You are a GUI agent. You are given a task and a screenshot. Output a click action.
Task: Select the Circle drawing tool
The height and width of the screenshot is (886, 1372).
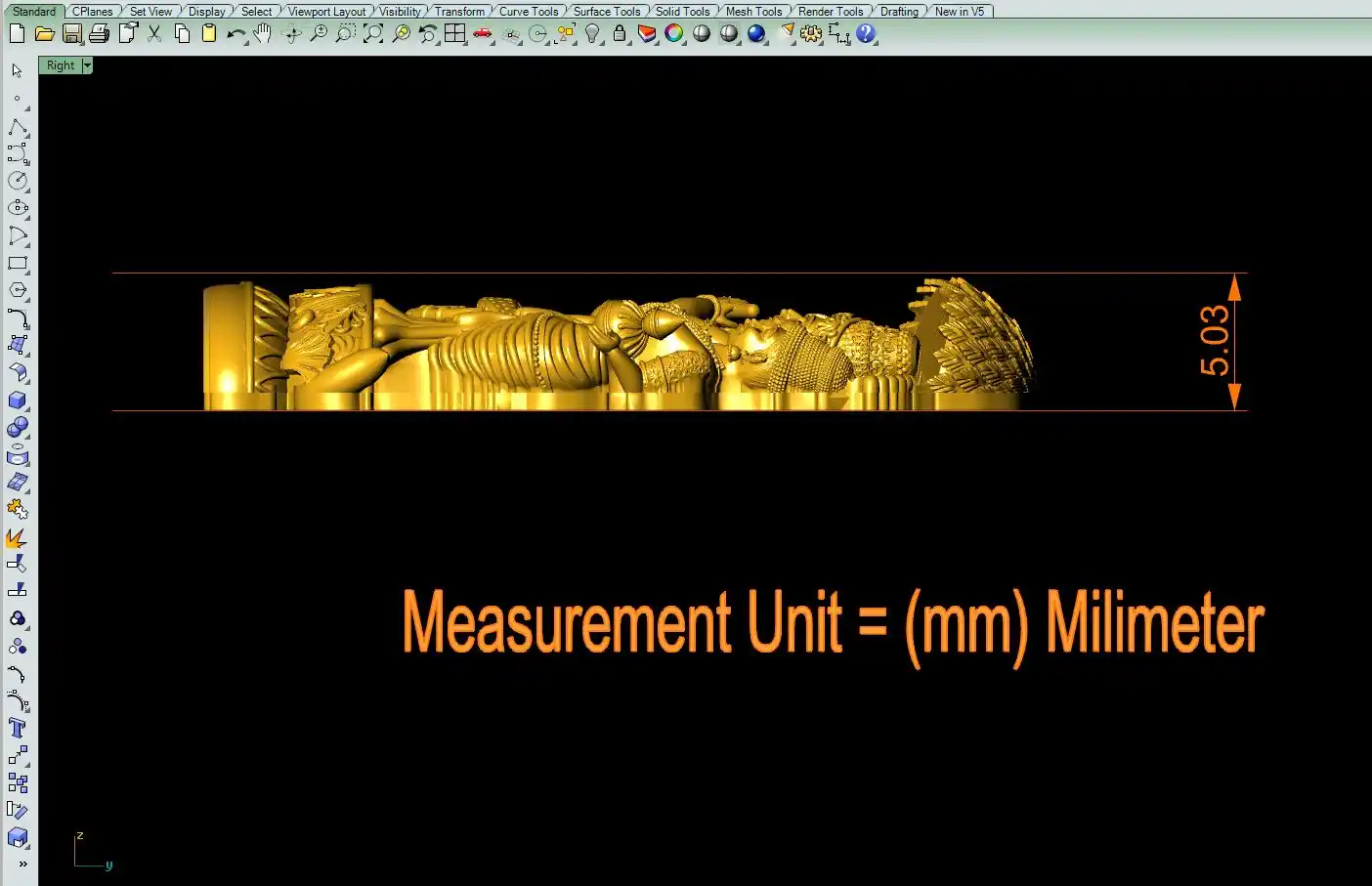[x=18, y=181]
